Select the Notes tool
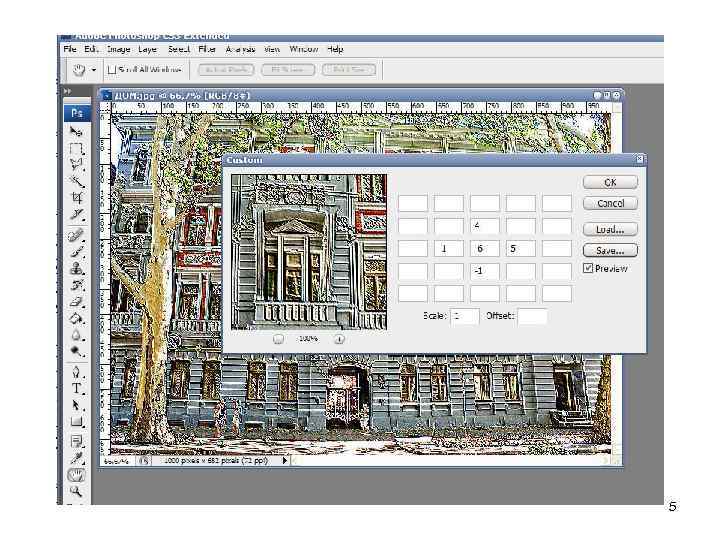This screenshot has height=540, width=720. click(x=76, y=441)
